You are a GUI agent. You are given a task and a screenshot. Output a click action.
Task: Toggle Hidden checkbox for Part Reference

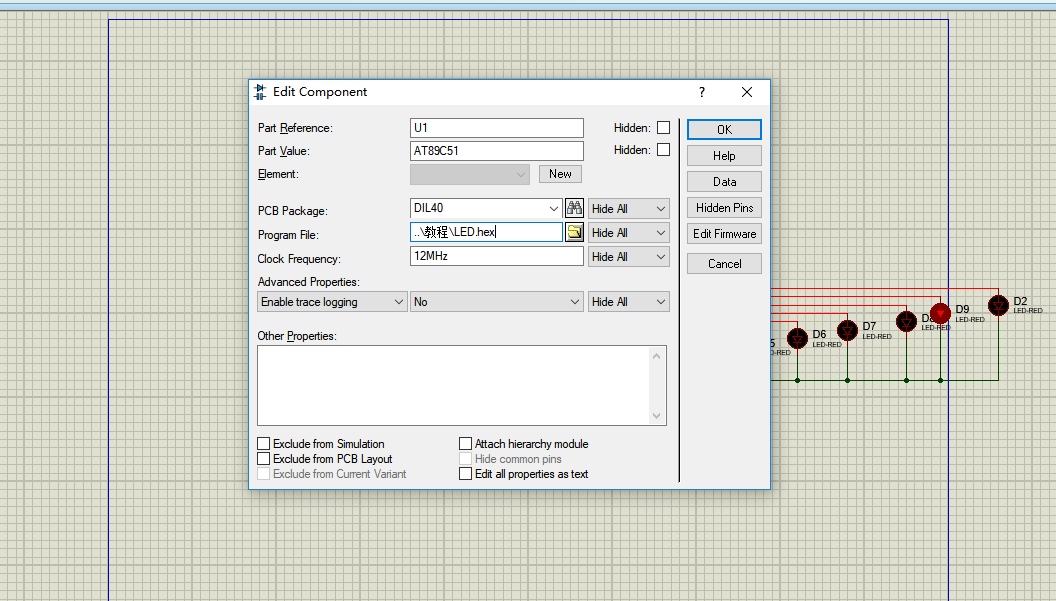tap(663, 127)
